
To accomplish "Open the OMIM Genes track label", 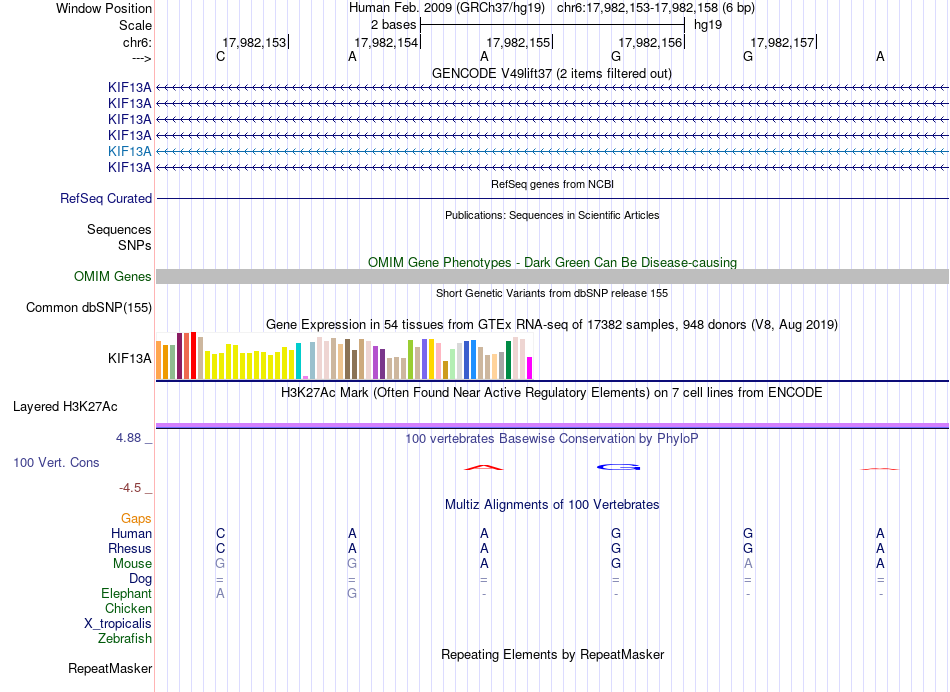I will click(113, 276).
